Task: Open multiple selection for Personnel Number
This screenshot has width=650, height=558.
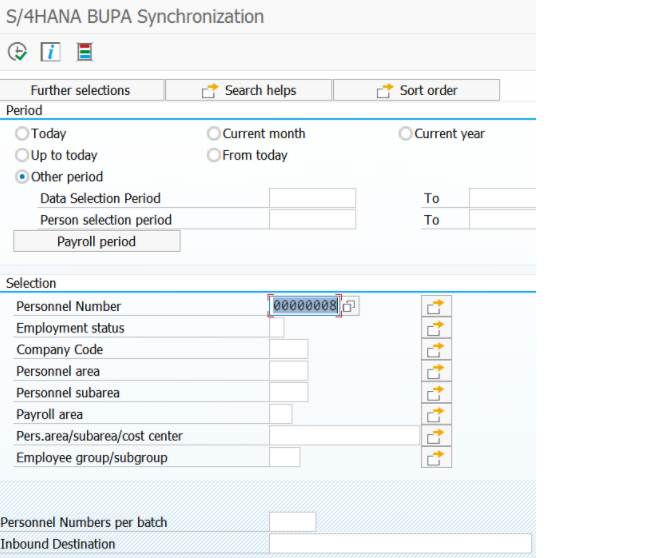Action: coord(436,306)
